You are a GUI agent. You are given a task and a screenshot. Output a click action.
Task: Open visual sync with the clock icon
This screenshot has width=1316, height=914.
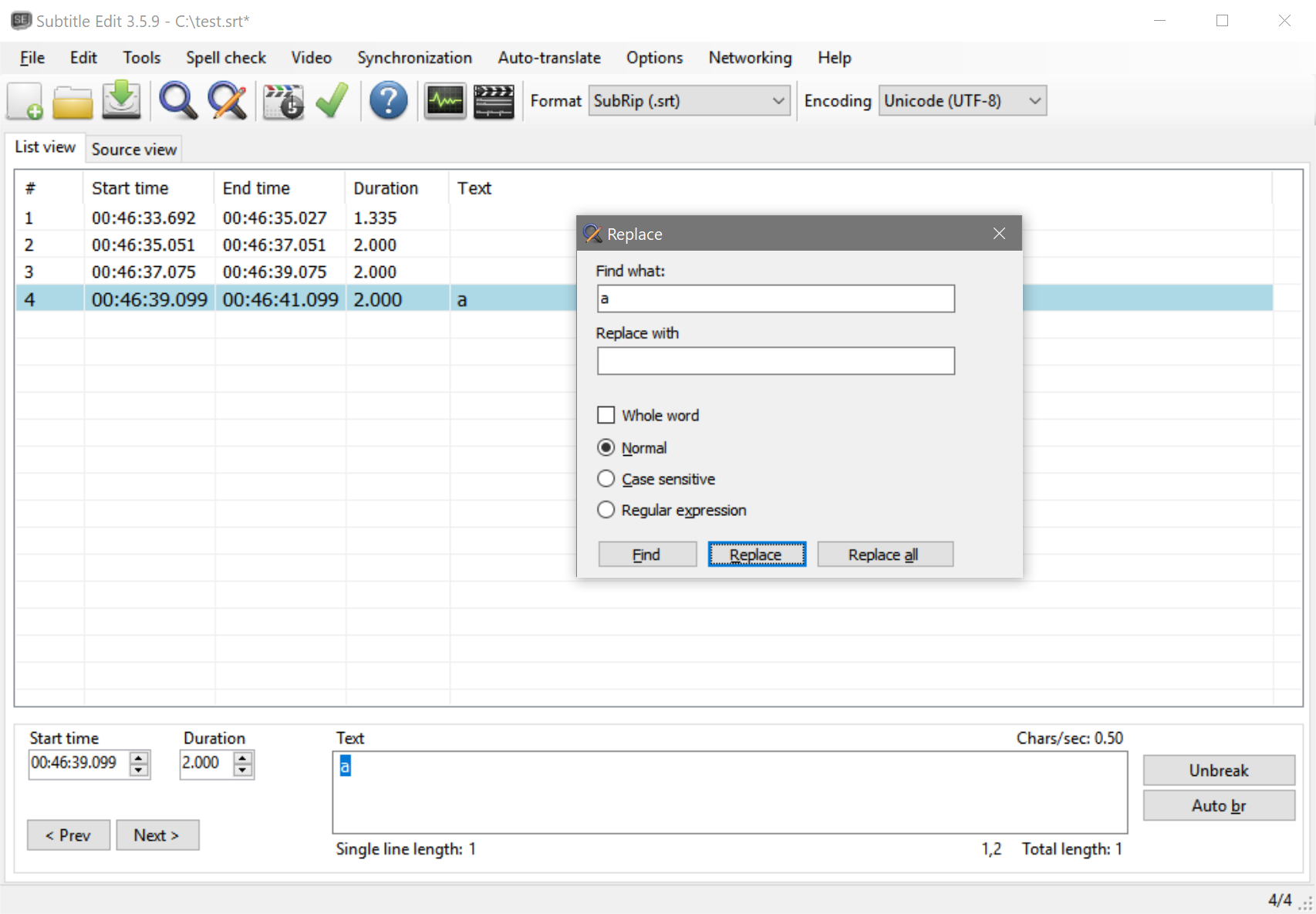[283, 100]
